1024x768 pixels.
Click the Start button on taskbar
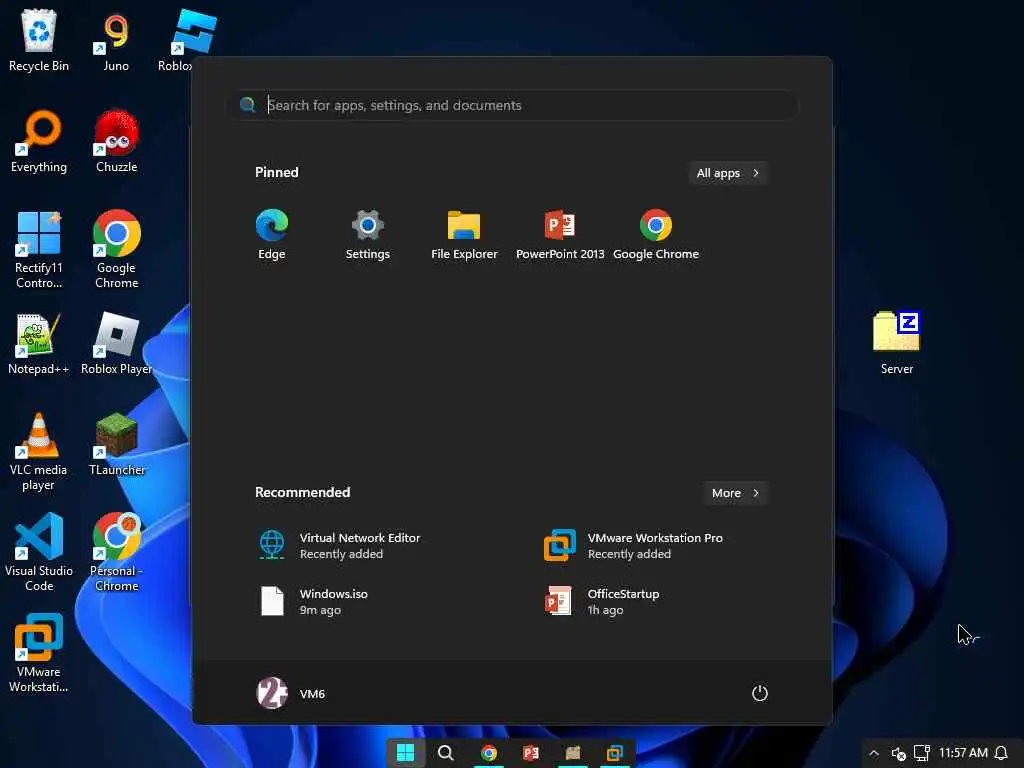point(406,753)
